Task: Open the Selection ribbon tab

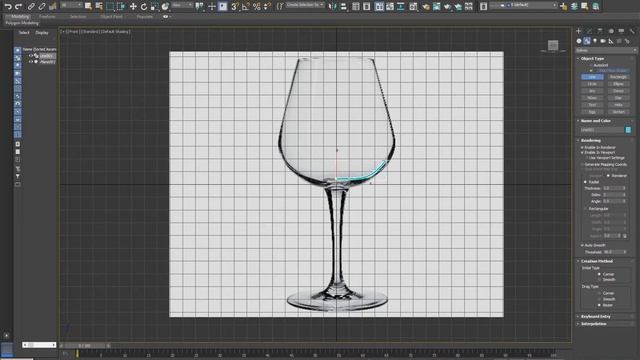Action: tap(78, 17)
